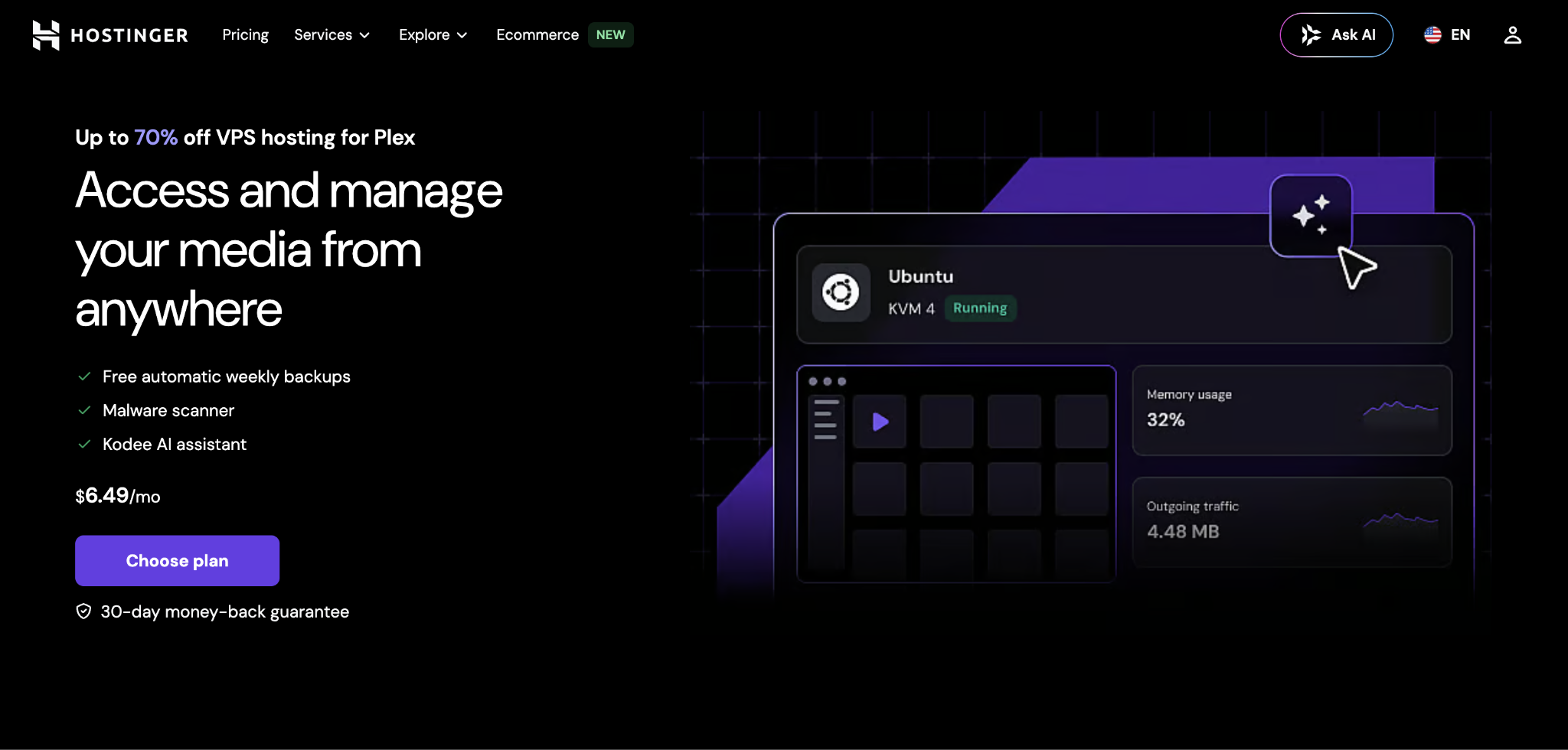Click the Ubuntu logo icon in illustration

[841, 292]
